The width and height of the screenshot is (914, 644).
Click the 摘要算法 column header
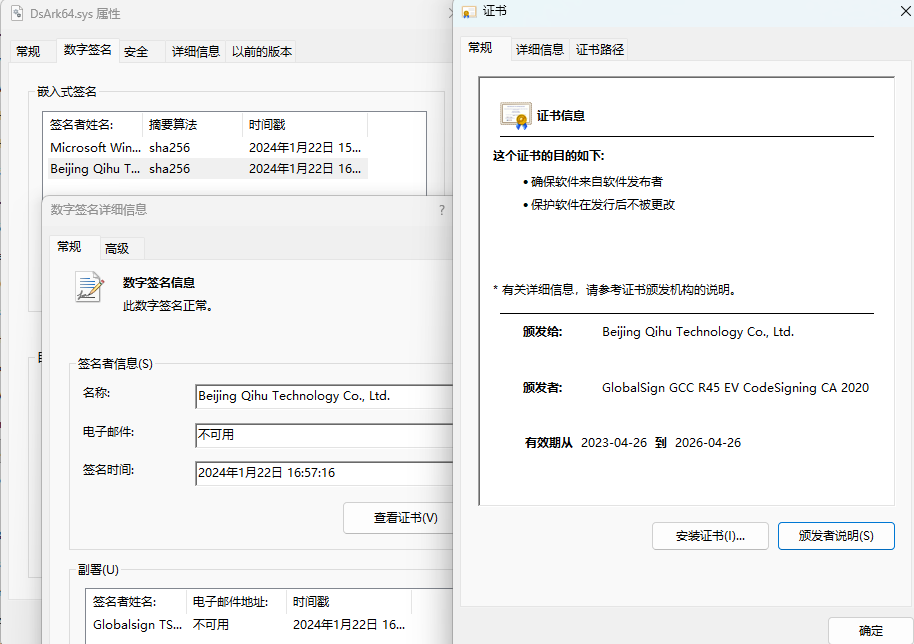pyautogui.click(x=192, y=125)
